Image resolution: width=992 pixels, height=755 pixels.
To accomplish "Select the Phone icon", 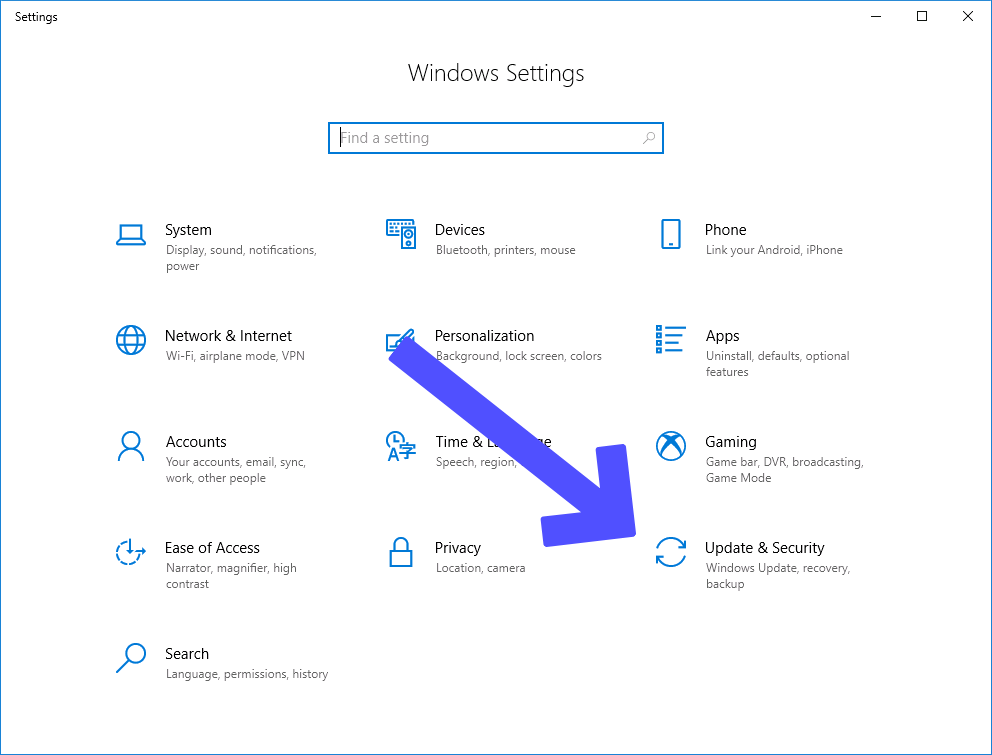I will tap(671, 234).
